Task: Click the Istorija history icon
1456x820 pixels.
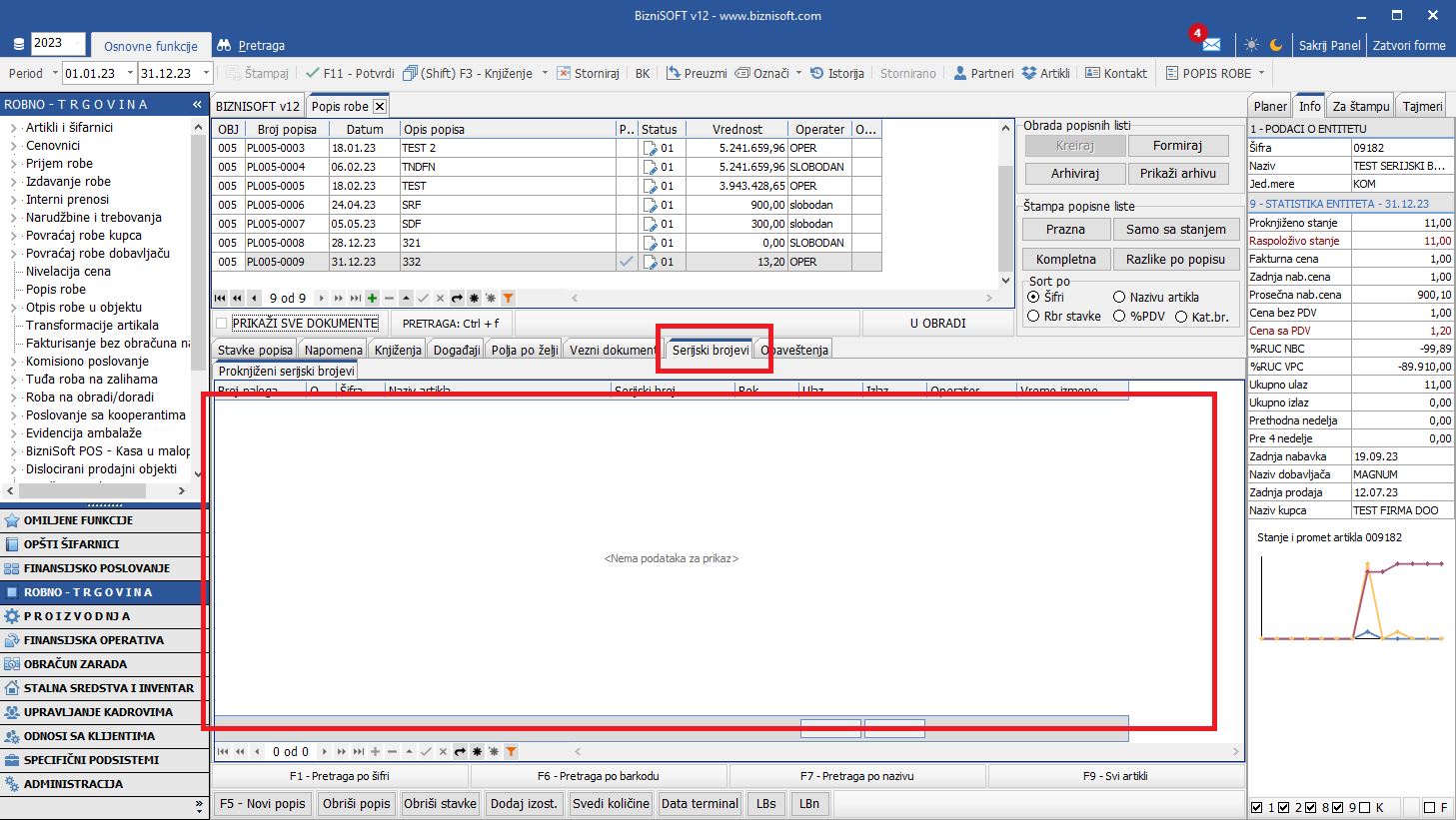Action: point(817,73)
